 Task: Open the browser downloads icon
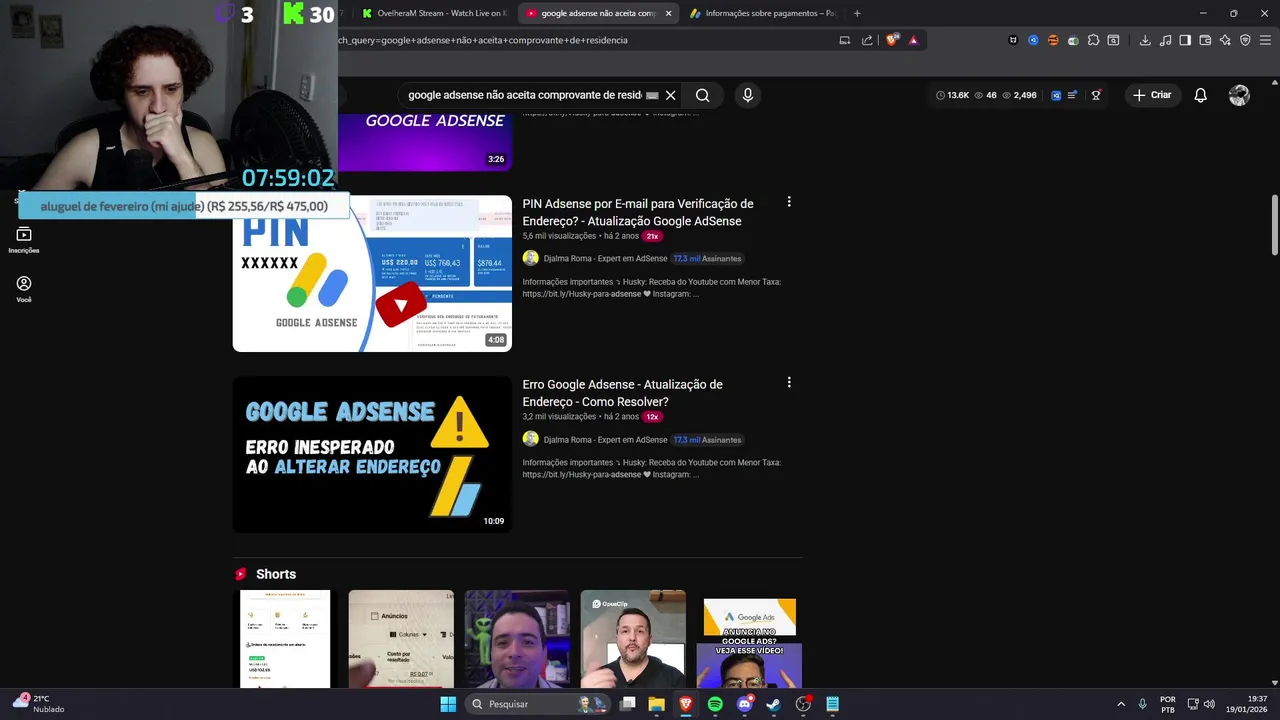tap(1145, 40)
